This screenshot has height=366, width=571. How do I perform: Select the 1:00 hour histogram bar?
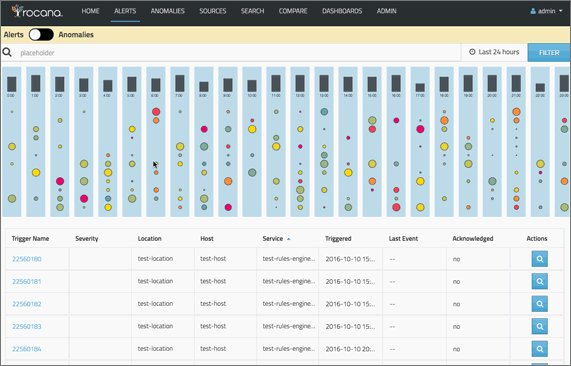click(x=36, y=83)
